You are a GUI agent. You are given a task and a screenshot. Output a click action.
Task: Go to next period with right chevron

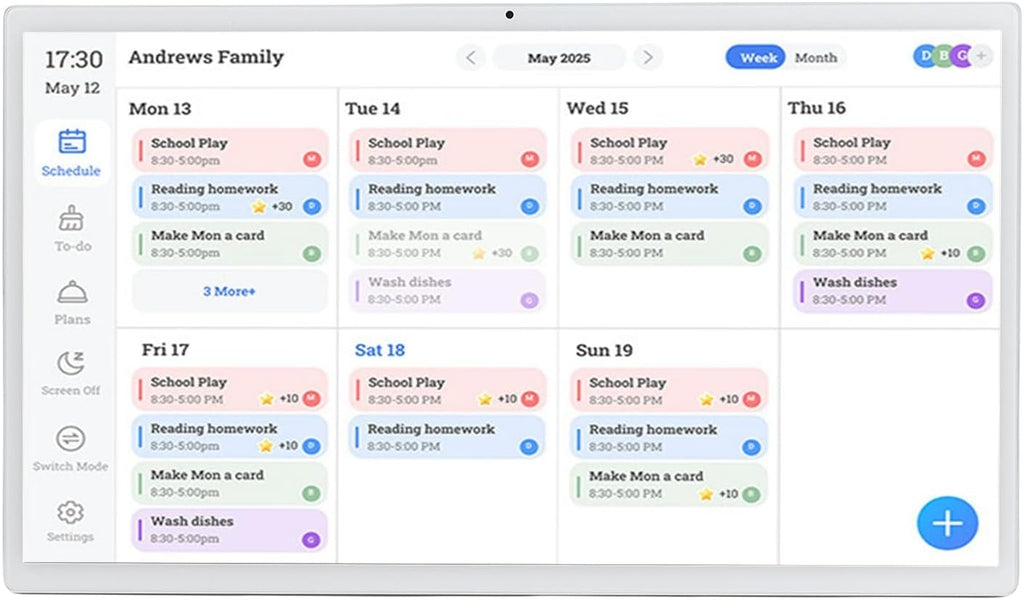tap(647, 57)
